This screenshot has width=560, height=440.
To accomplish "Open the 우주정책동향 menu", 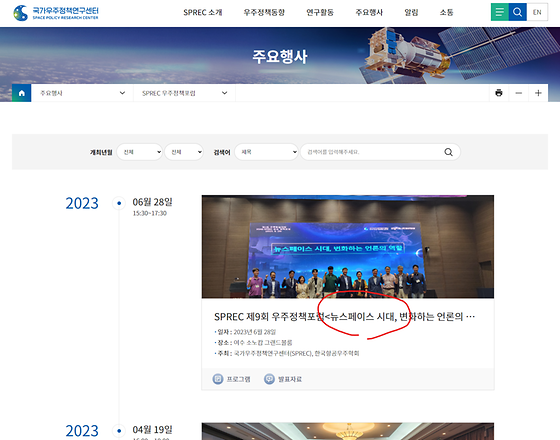I will [264, 12].
